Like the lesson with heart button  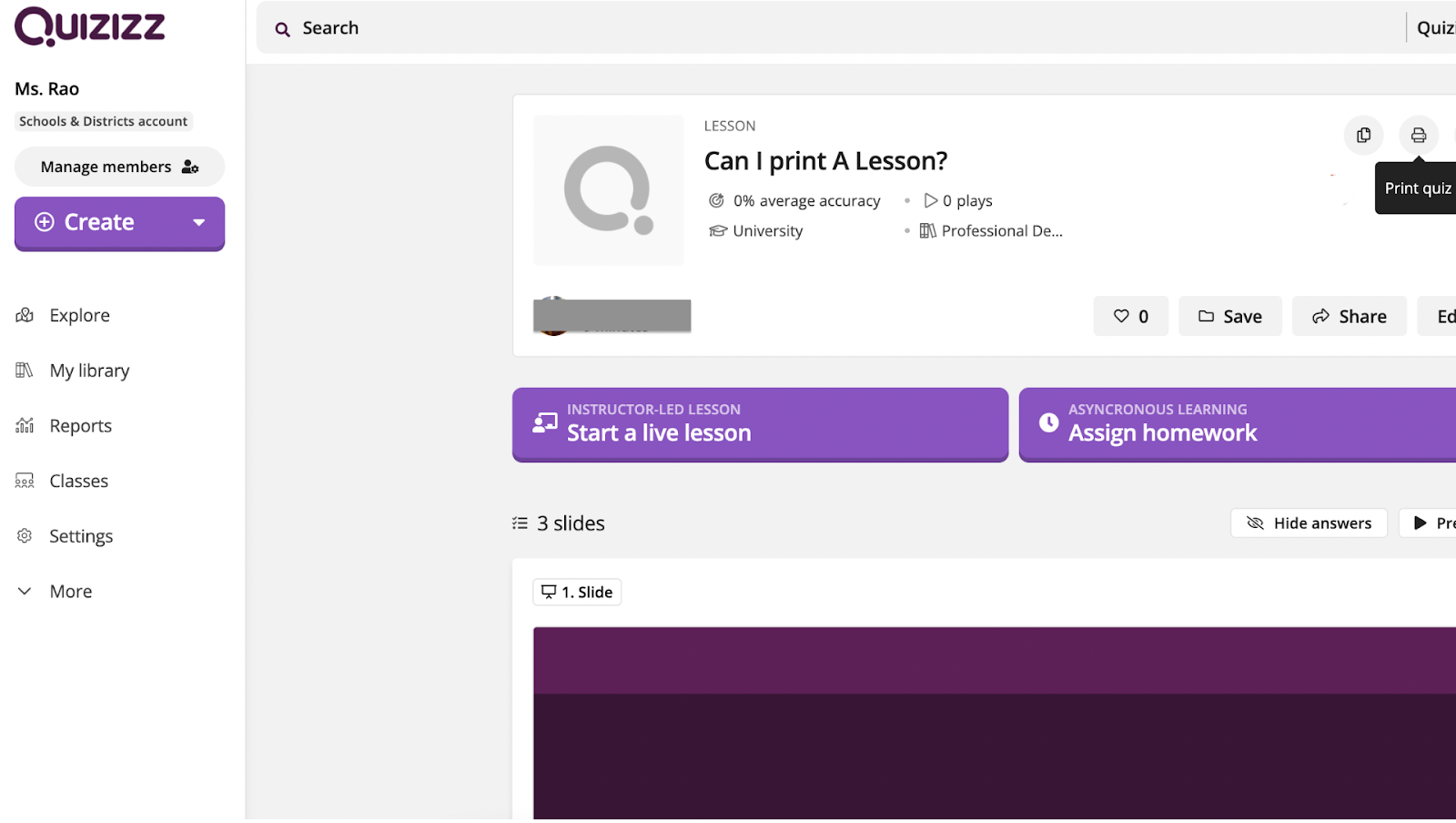(x=1130, y=316)
